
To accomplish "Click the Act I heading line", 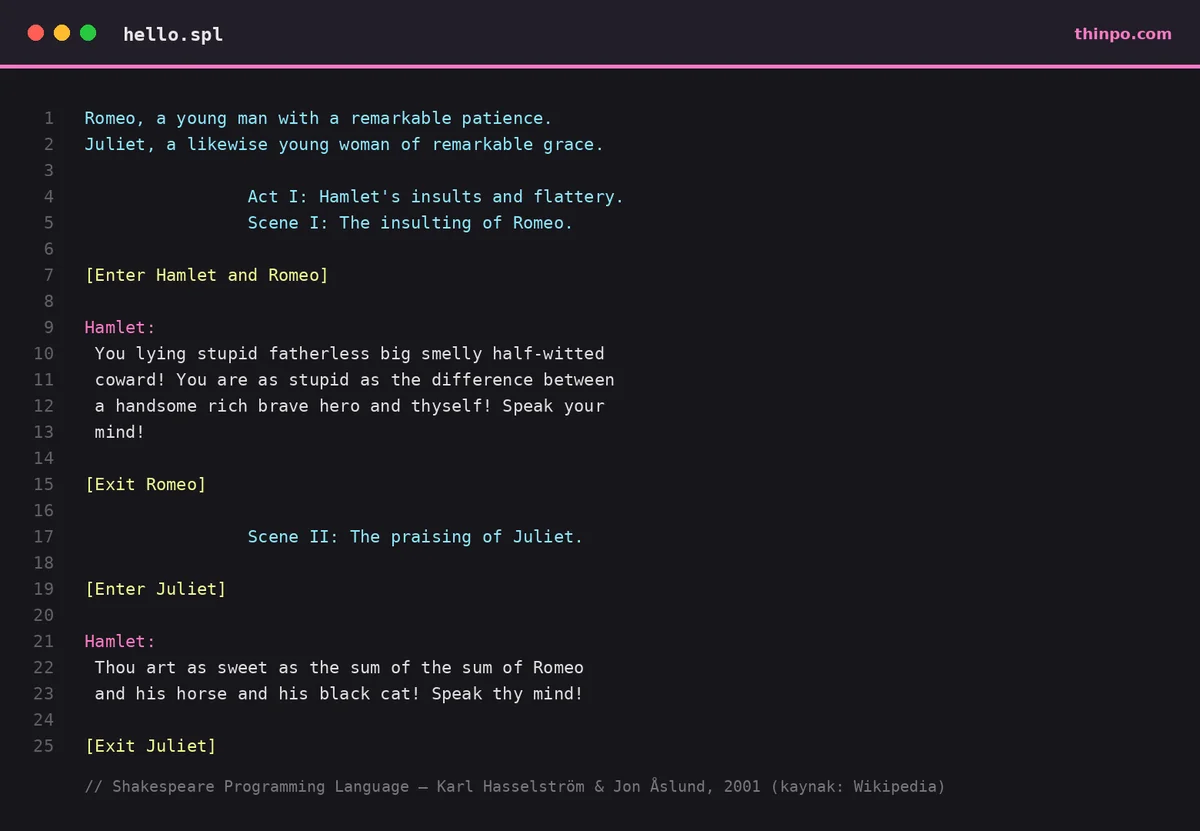I will click(436, 197).
